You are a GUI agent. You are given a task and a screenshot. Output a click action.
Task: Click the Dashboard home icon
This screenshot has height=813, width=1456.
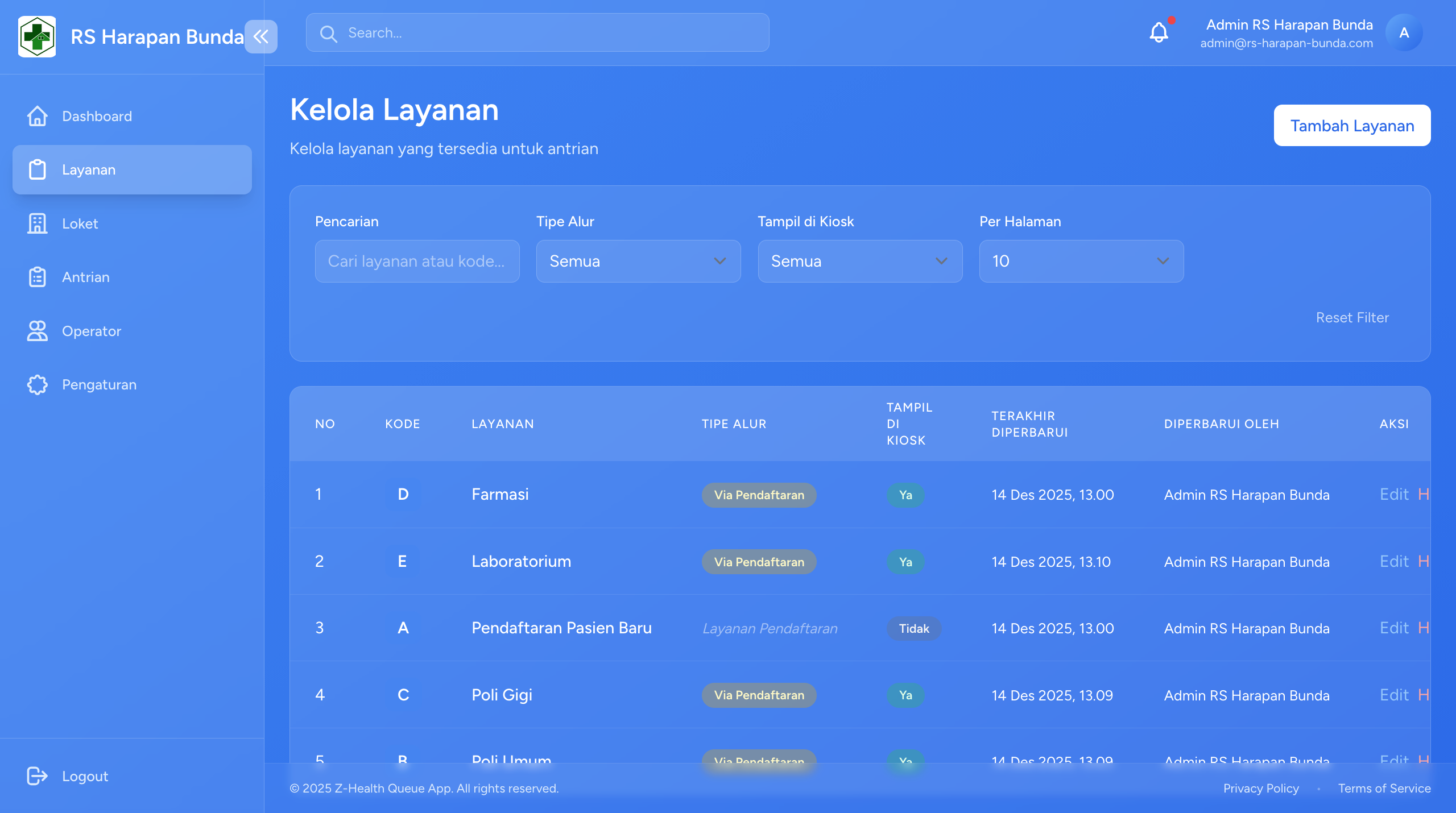click(x=38, y=116)
